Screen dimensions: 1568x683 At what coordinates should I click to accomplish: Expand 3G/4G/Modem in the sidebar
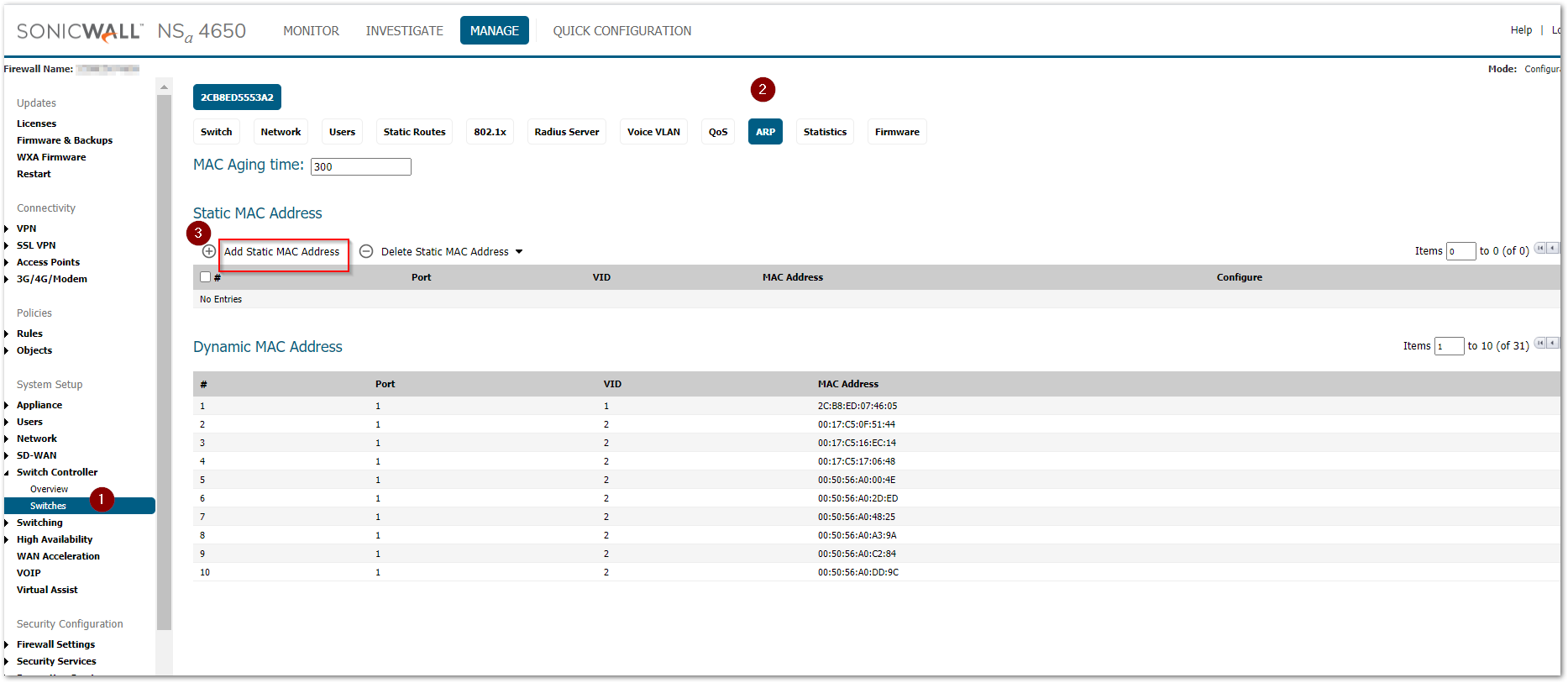tap(7, 279)
